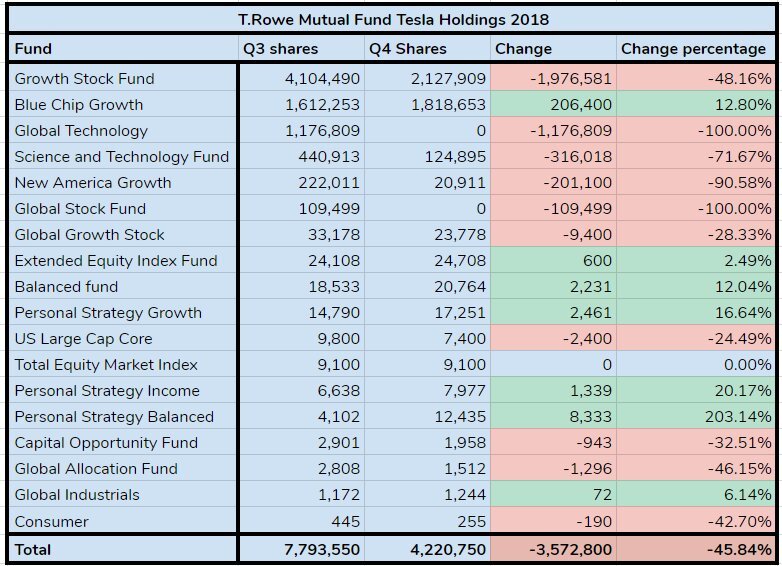Select the Total change value -3,572,800
The width and height of the screenshot is (782, 566).
point(565,549)
